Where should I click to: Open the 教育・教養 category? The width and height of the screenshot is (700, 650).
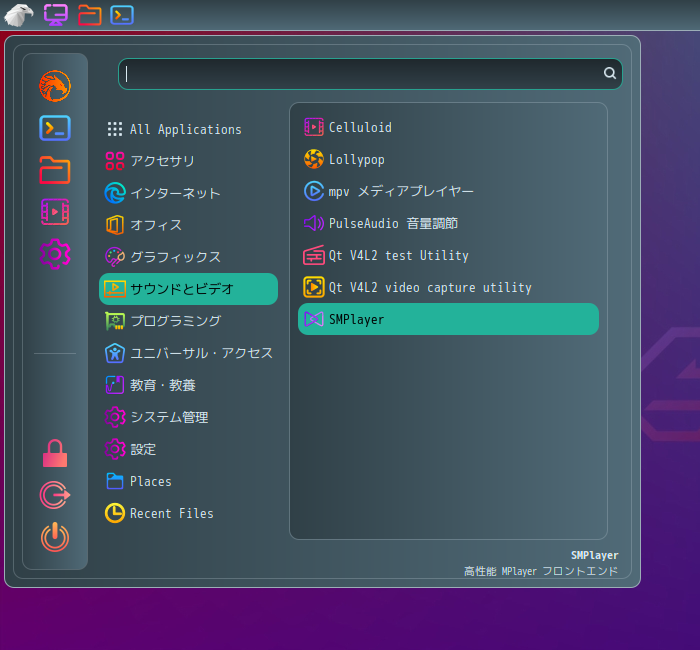[188, 385]
